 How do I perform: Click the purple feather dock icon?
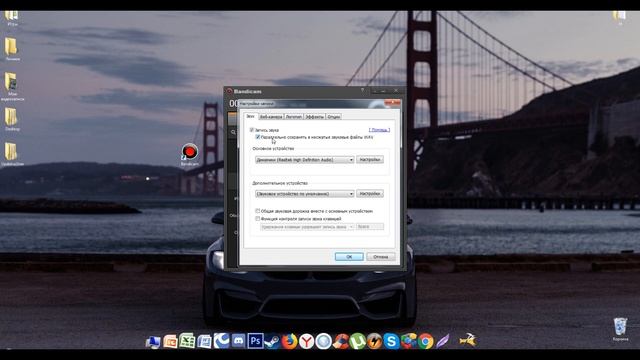point(442,341)
